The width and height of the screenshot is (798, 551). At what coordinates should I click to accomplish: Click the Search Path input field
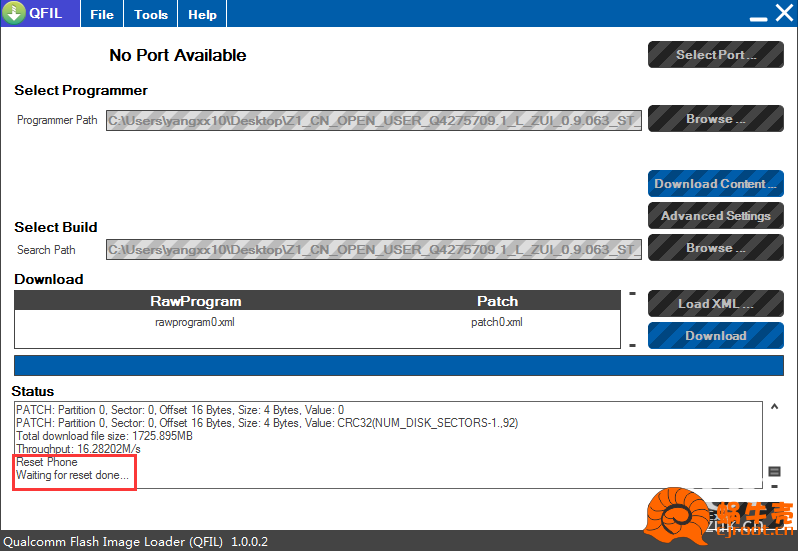pos(374,250)
